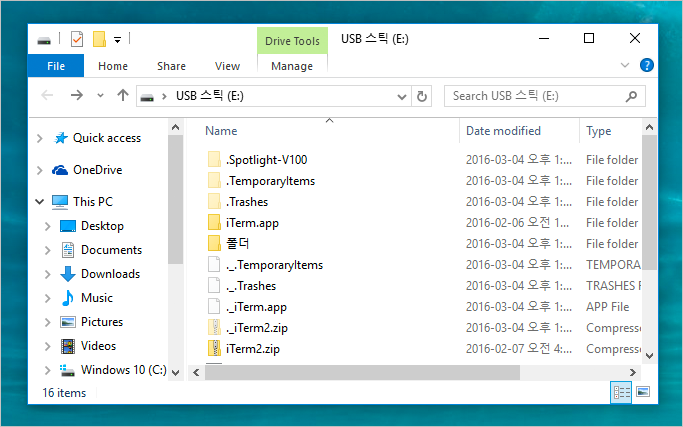Open Music in navigation pane
The height and width of the screenshot is (427, 683).
(x=97, y=298)
